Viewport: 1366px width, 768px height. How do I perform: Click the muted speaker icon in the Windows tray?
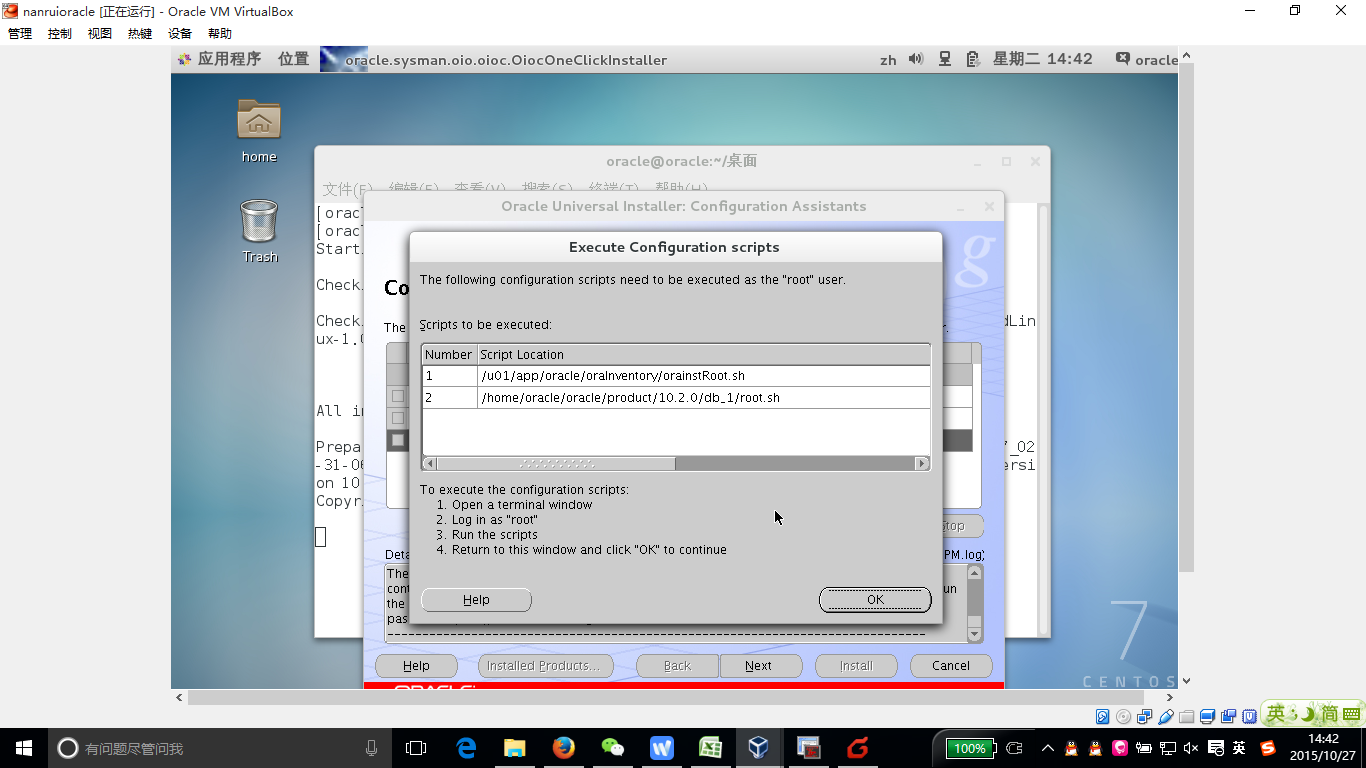(x=1191, y=748)
